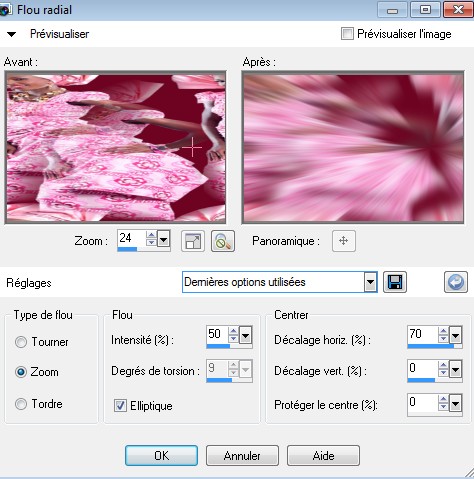Screen dimensions: 474x479
Task: Open the Réglages presets dropdown
Action: tap(370, 282)
